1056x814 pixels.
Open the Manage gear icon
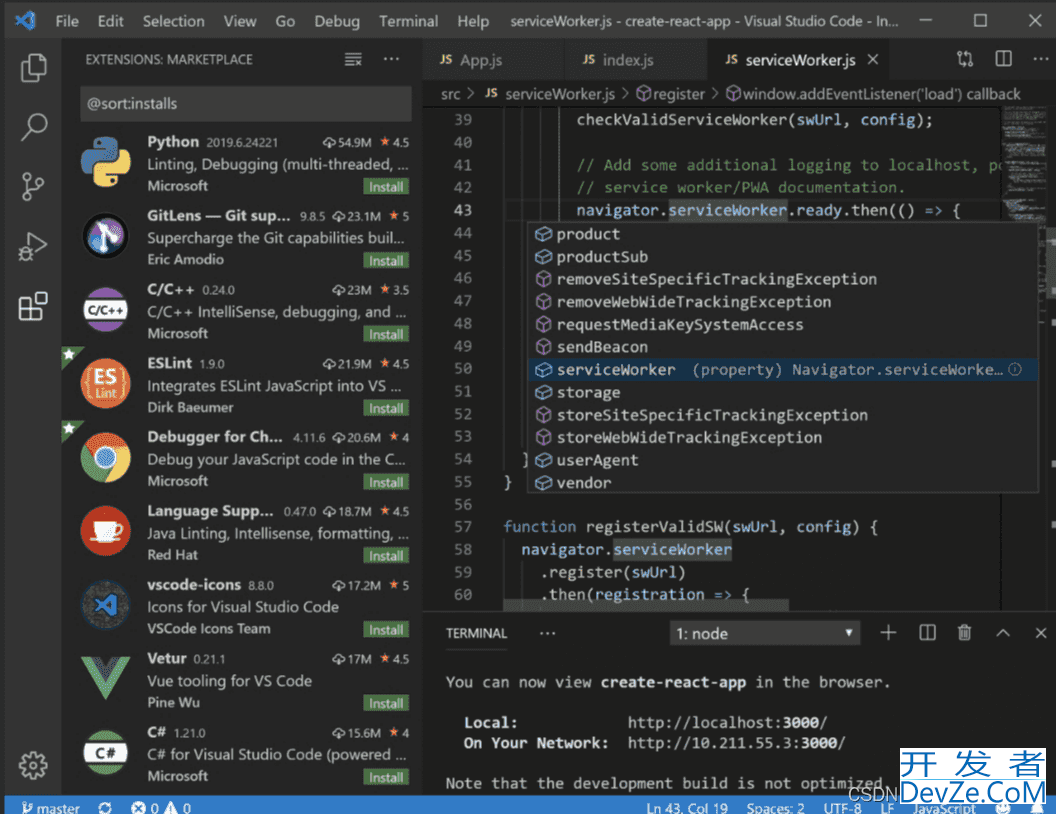pyautogui.click(x=33, y=765)
